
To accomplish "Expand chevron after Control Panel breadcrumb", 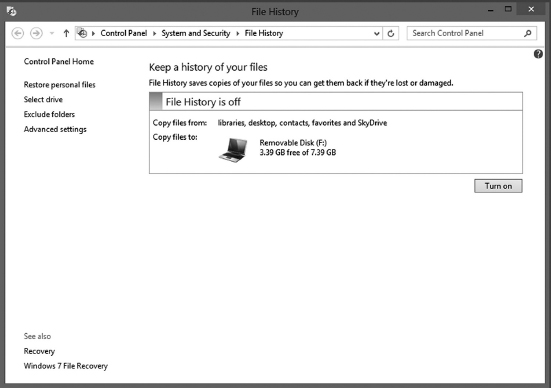I will tap(154, 33).
